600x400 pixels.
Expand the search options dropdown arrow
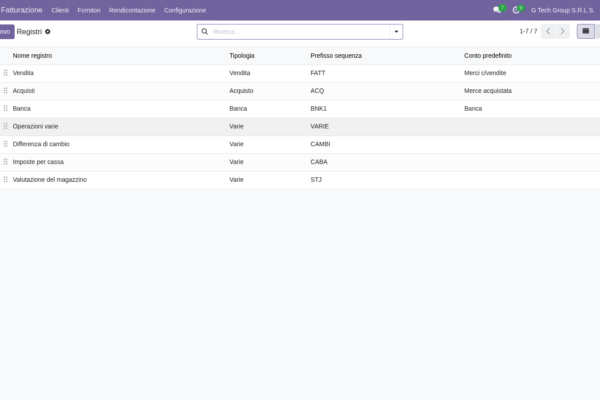click(396, 32)
